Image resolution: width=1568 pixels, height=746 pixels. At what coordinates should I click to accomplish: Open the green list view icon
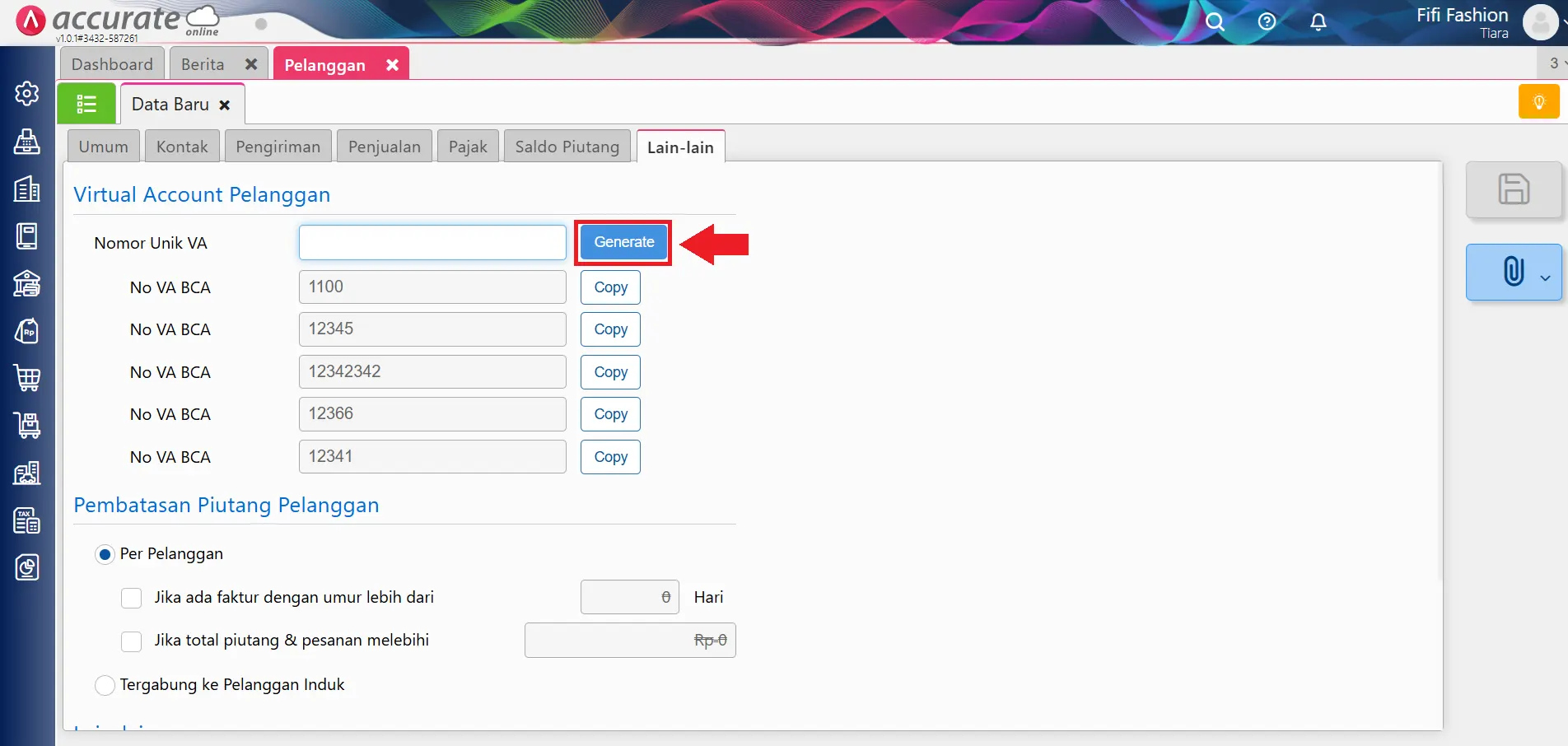pos(86,104)
